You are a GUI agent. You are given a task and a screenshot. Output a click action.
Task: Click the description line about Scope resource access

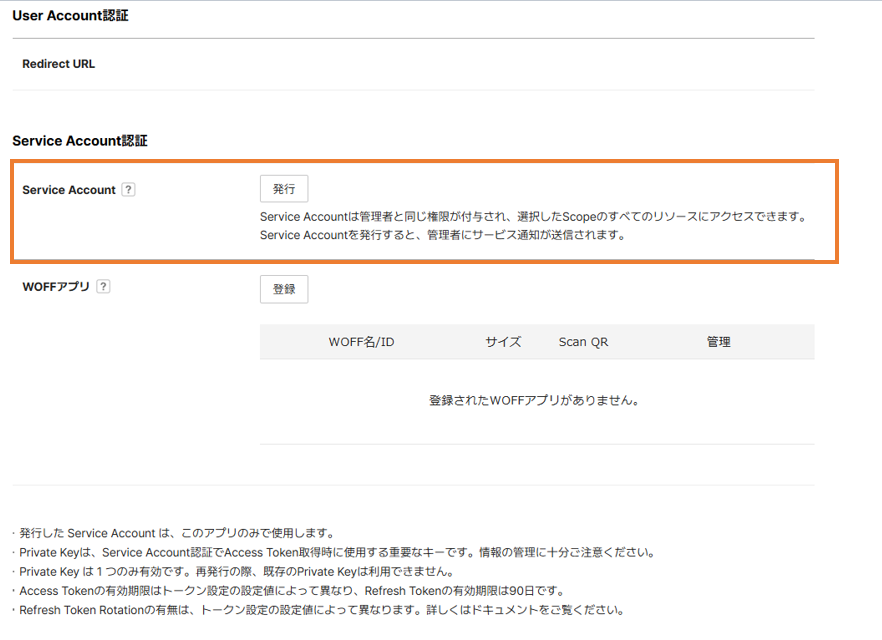pos(532,216)
